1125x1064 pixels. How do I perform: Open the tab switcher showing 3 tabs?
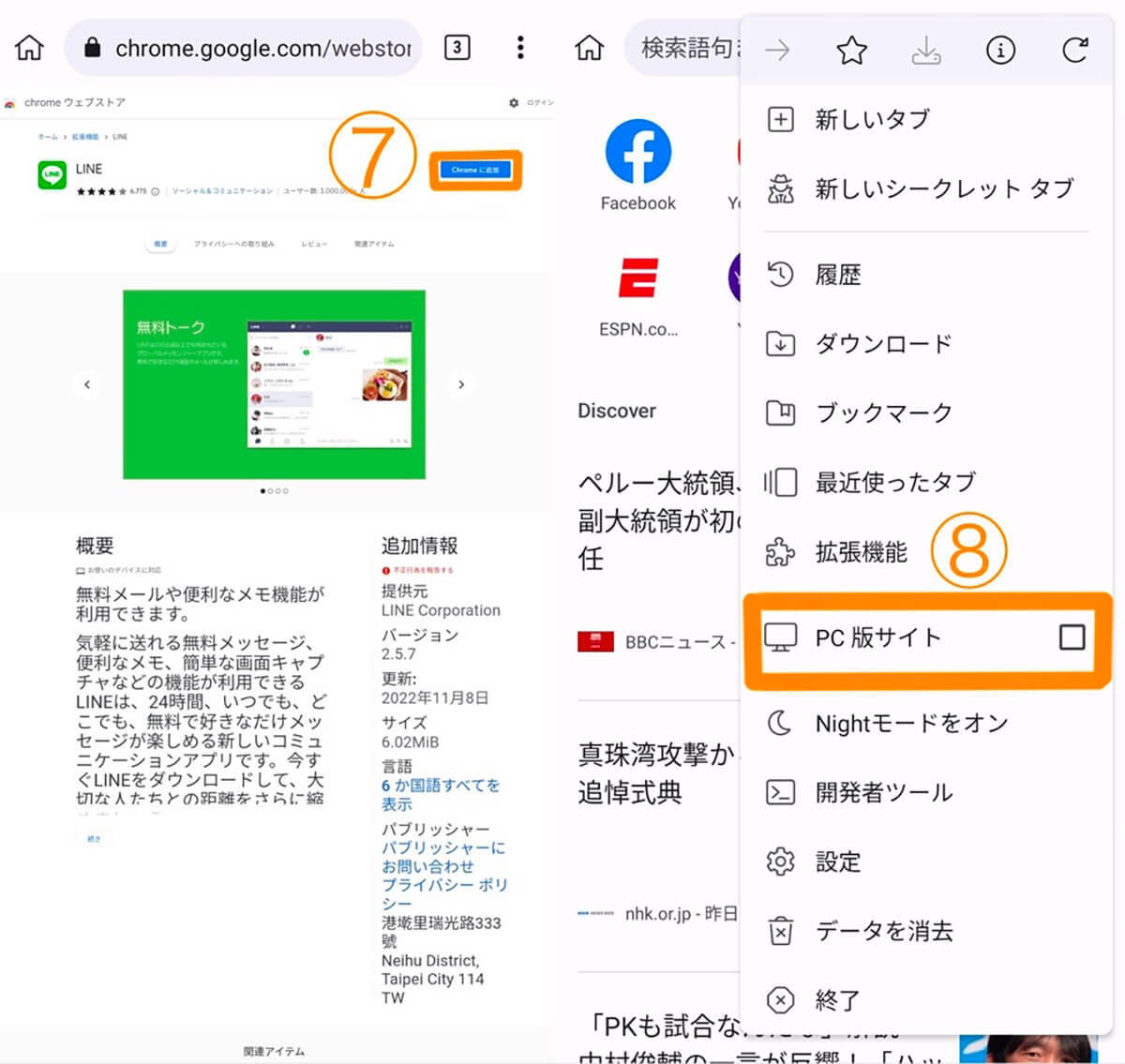coord(457,47)
